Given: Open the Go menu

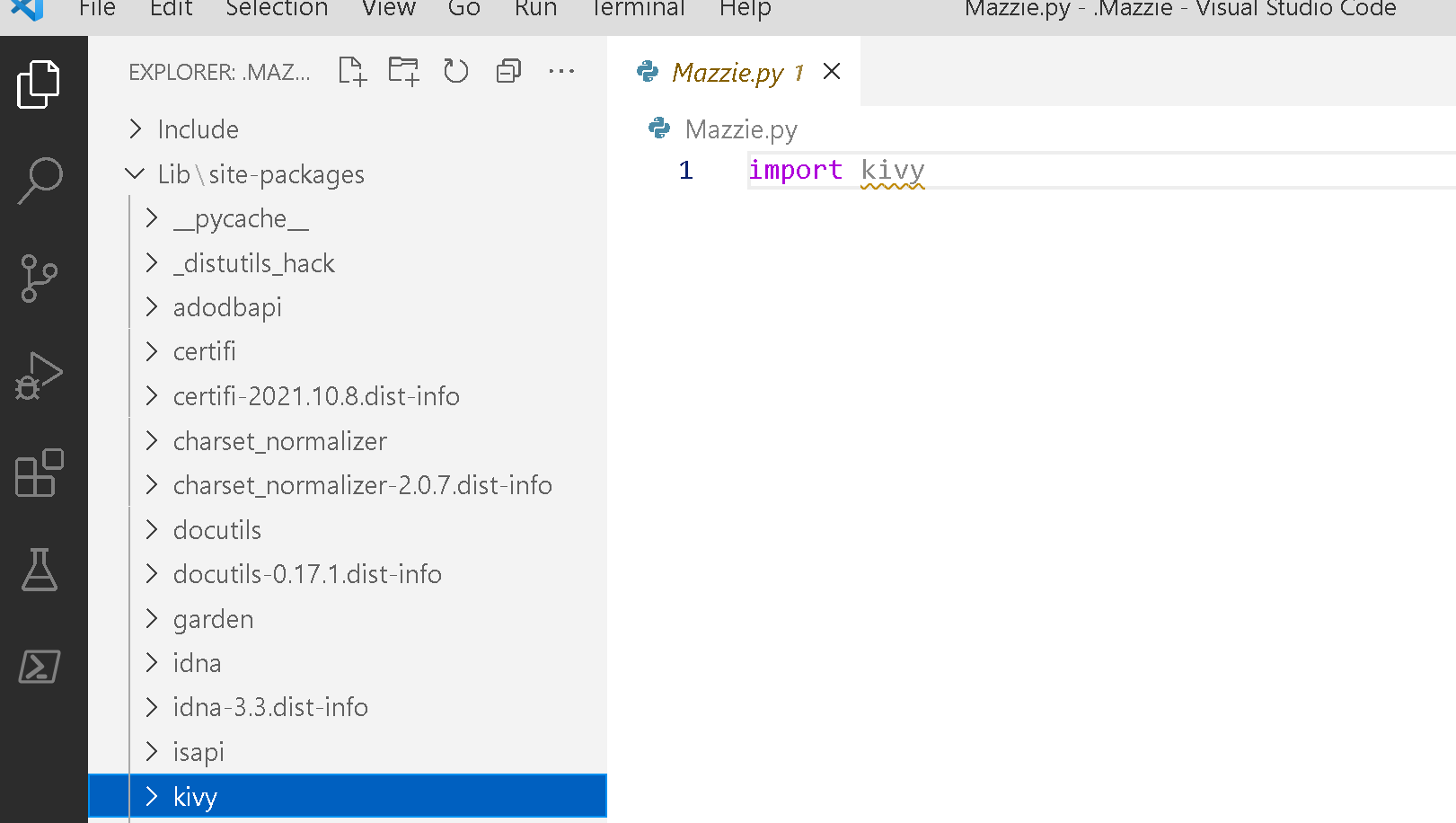Looking at the screenshot, I should click(x=464, y=9).
